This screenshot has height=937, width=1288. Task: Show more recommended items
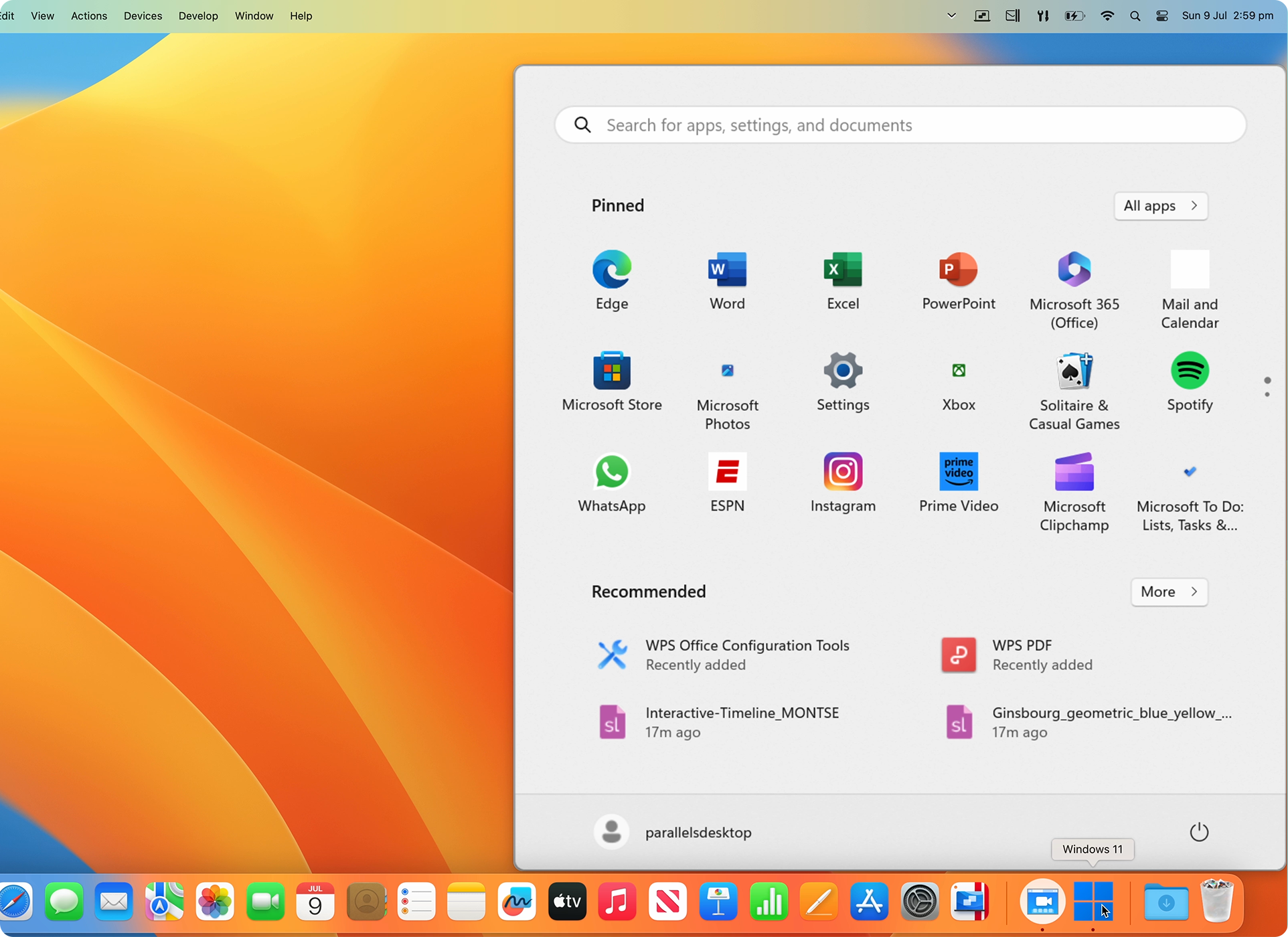pos(1168,592)
